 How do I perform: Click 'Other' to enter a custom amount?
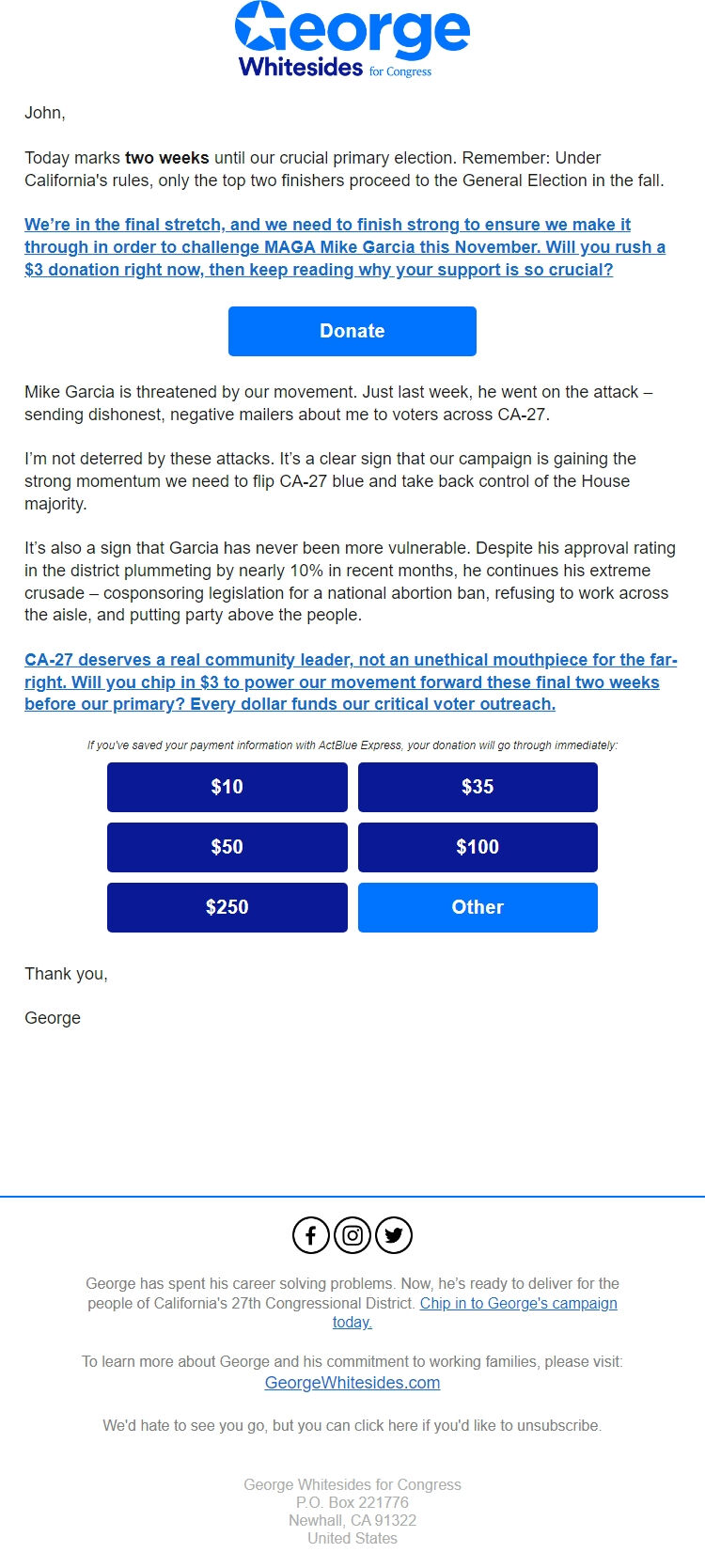pos(478,907)
